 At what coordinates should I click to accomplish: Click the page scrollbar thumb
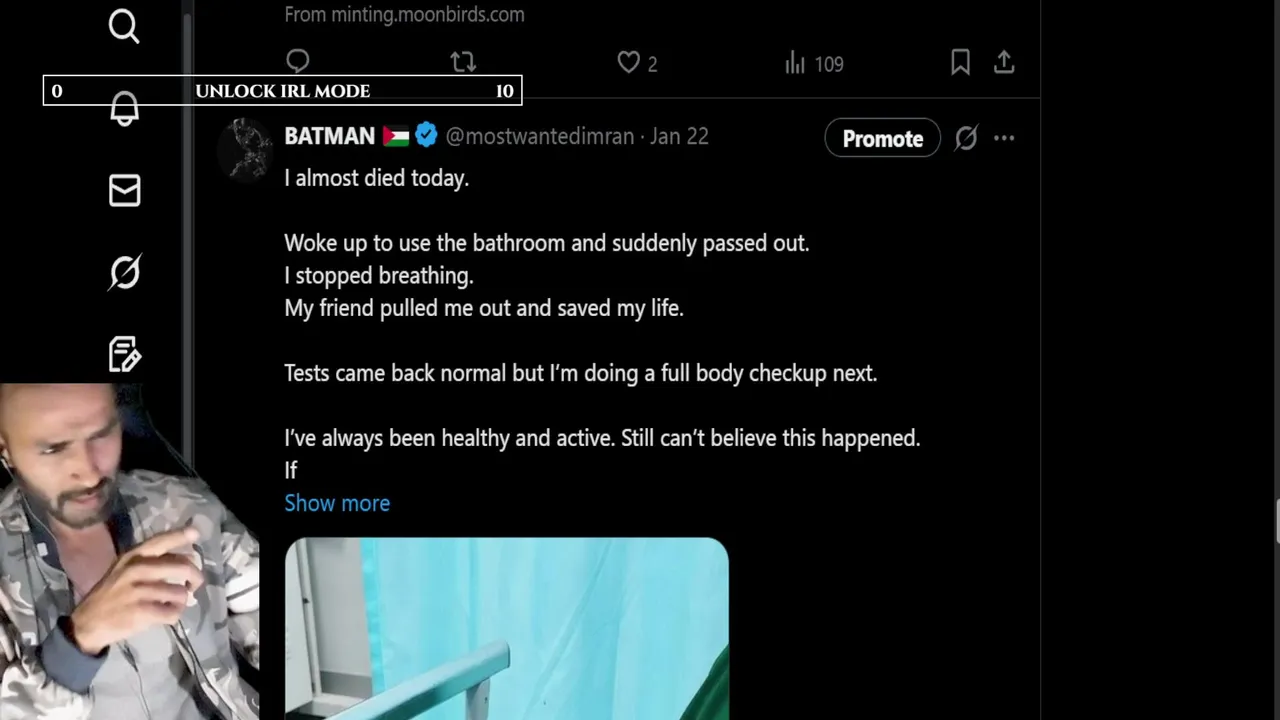1277,521
